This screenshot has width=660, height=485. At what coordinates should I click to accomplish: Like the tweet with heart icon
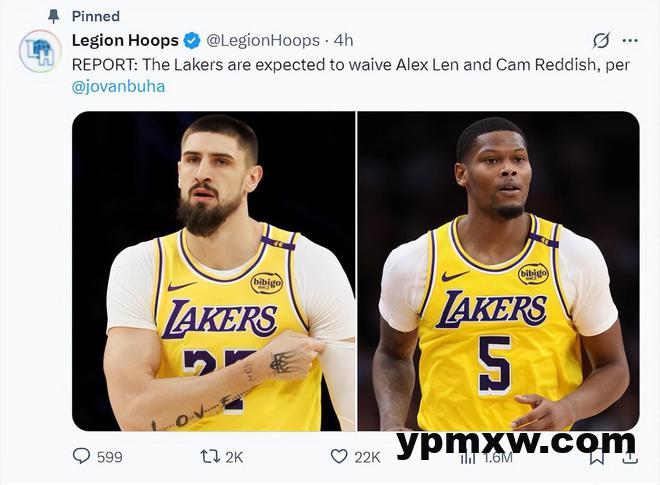coord(339,456)
